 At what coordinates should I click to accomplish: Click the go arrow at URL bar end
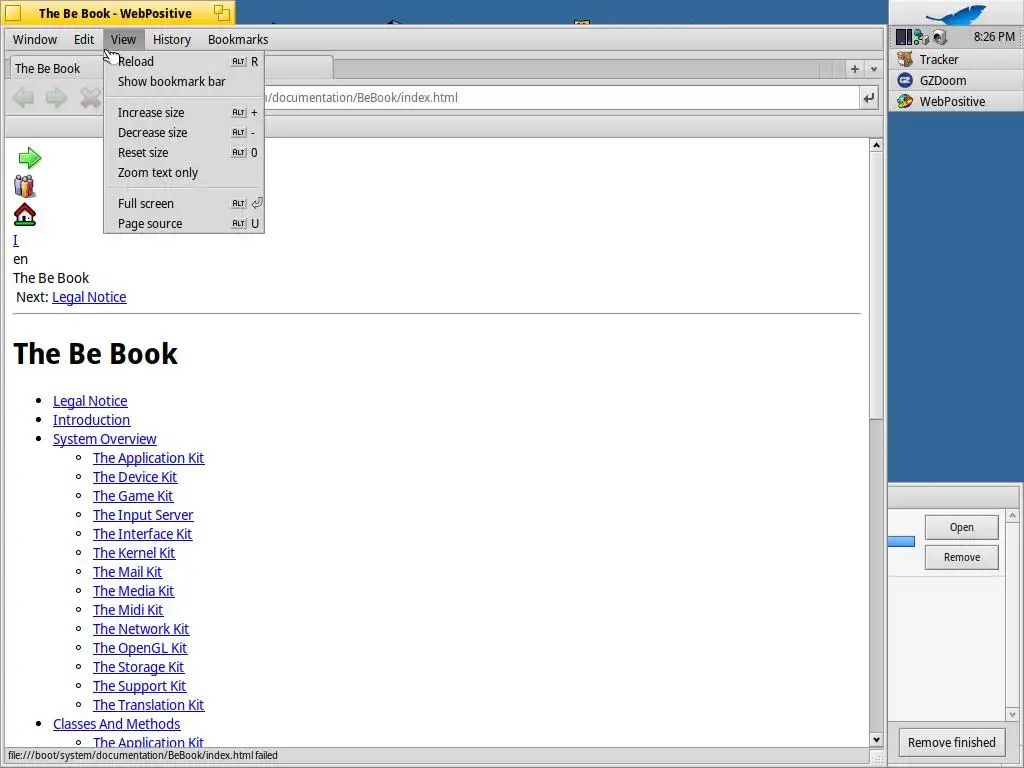(x=869, y=98)
